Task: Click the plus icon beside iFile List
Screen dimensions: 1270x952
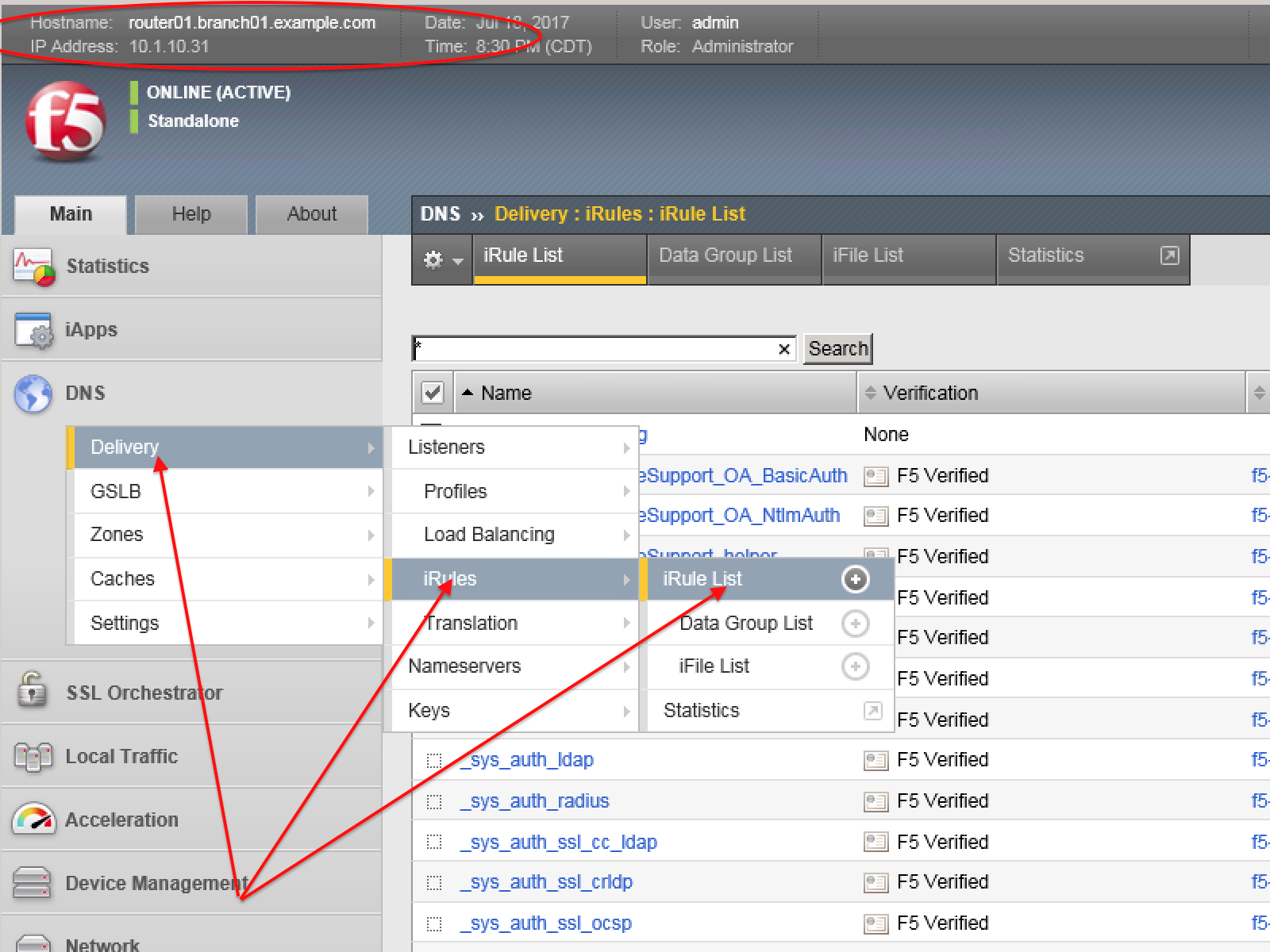Action: 855,666
